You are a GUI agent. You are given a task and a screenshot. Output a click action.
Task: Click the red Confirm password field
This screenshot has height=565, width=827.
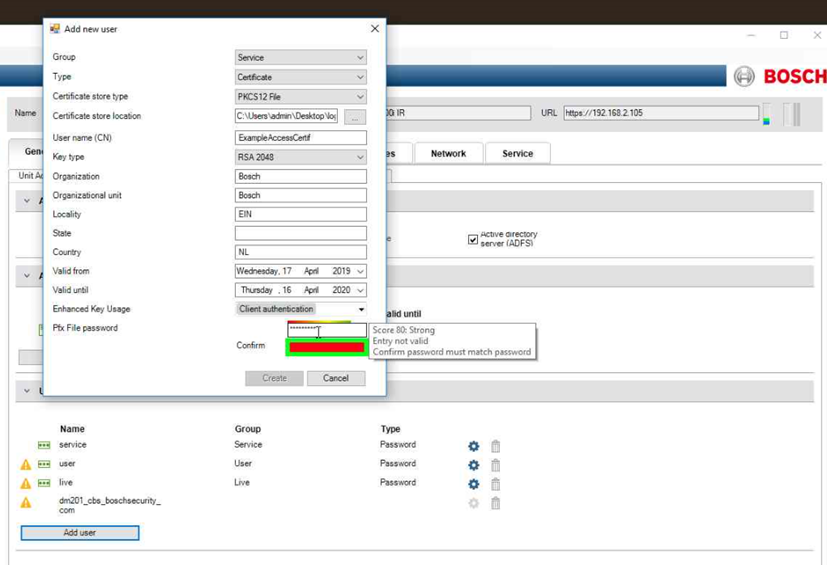[x=326, y=347]
